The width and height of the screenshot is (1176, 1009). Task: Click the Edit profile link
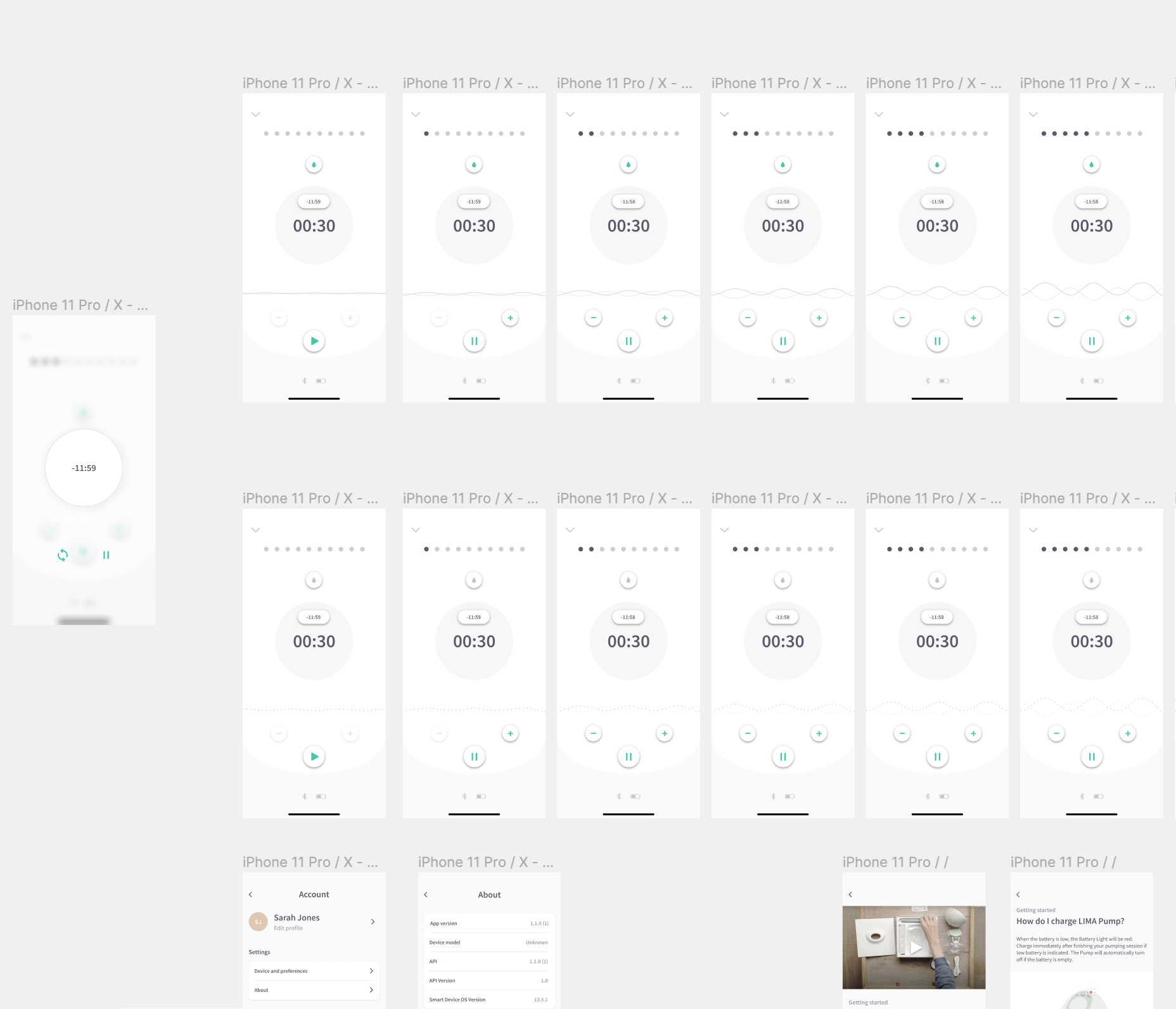point(288,928)
